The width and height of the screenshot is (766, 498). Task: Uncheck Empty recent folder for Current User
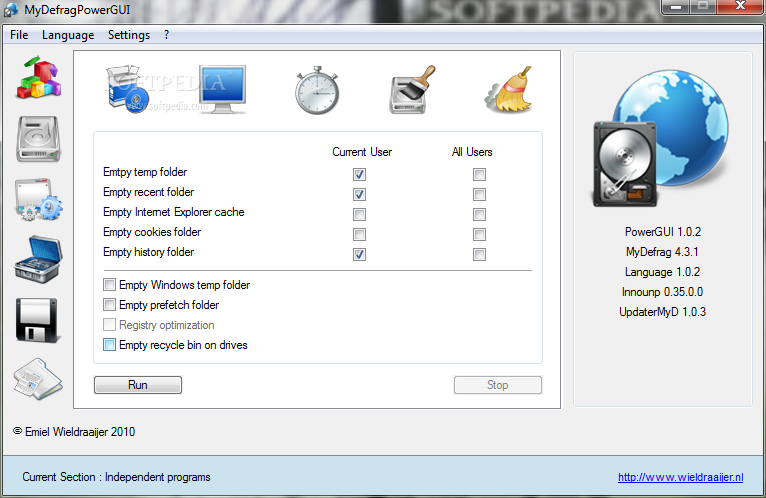(x=360, y=195)
